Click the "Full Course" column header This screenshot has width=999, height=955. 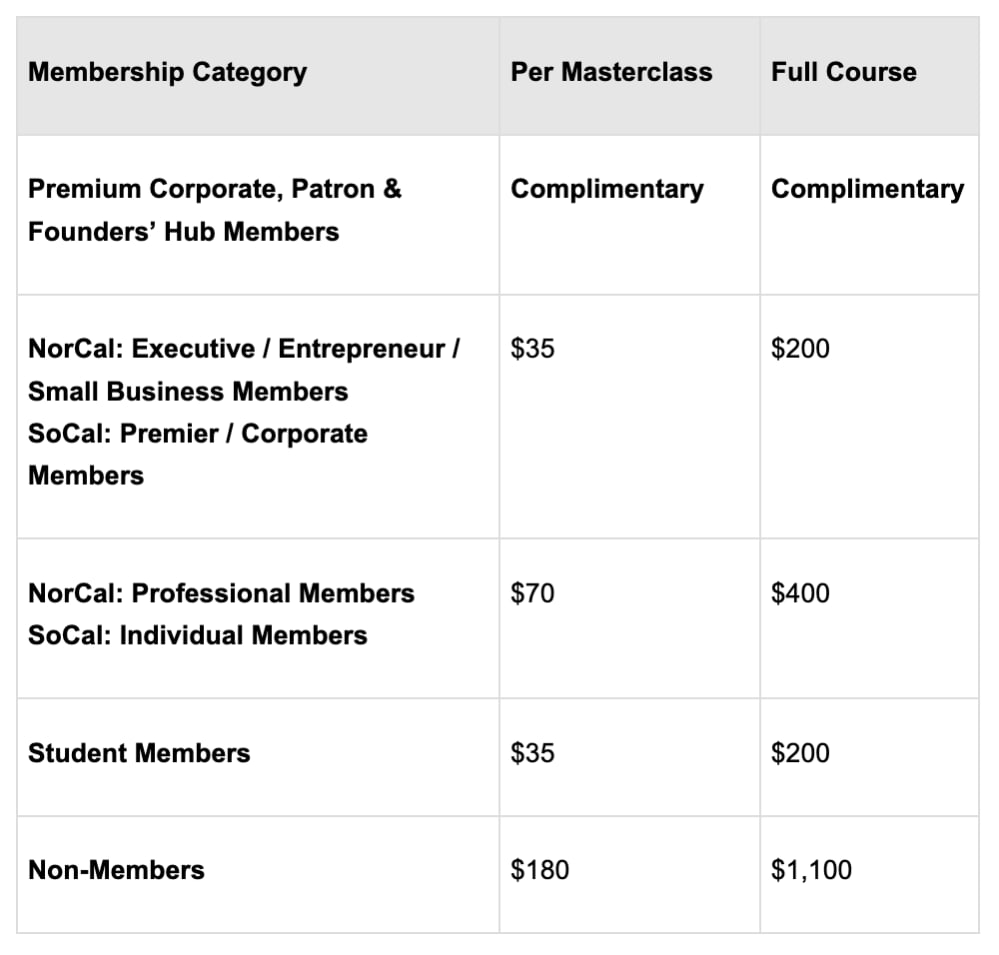(843, 72)
